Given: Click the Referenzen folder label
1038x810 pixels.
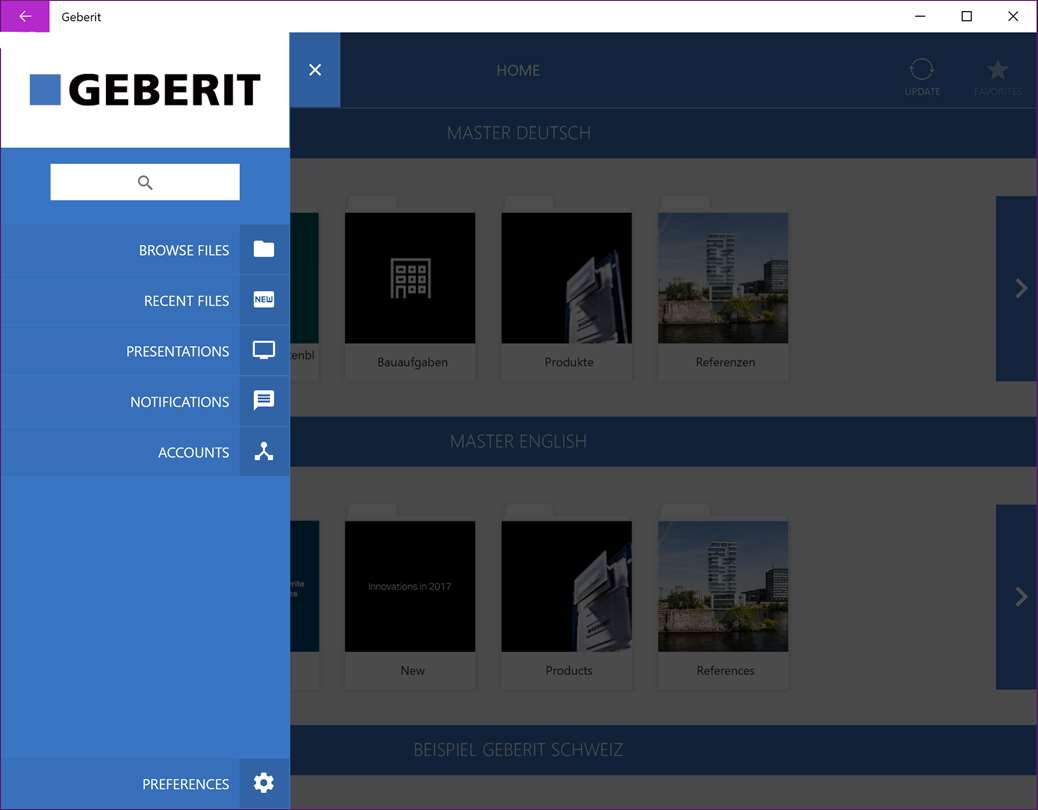Looking at the screenshot, I should 726,362.
